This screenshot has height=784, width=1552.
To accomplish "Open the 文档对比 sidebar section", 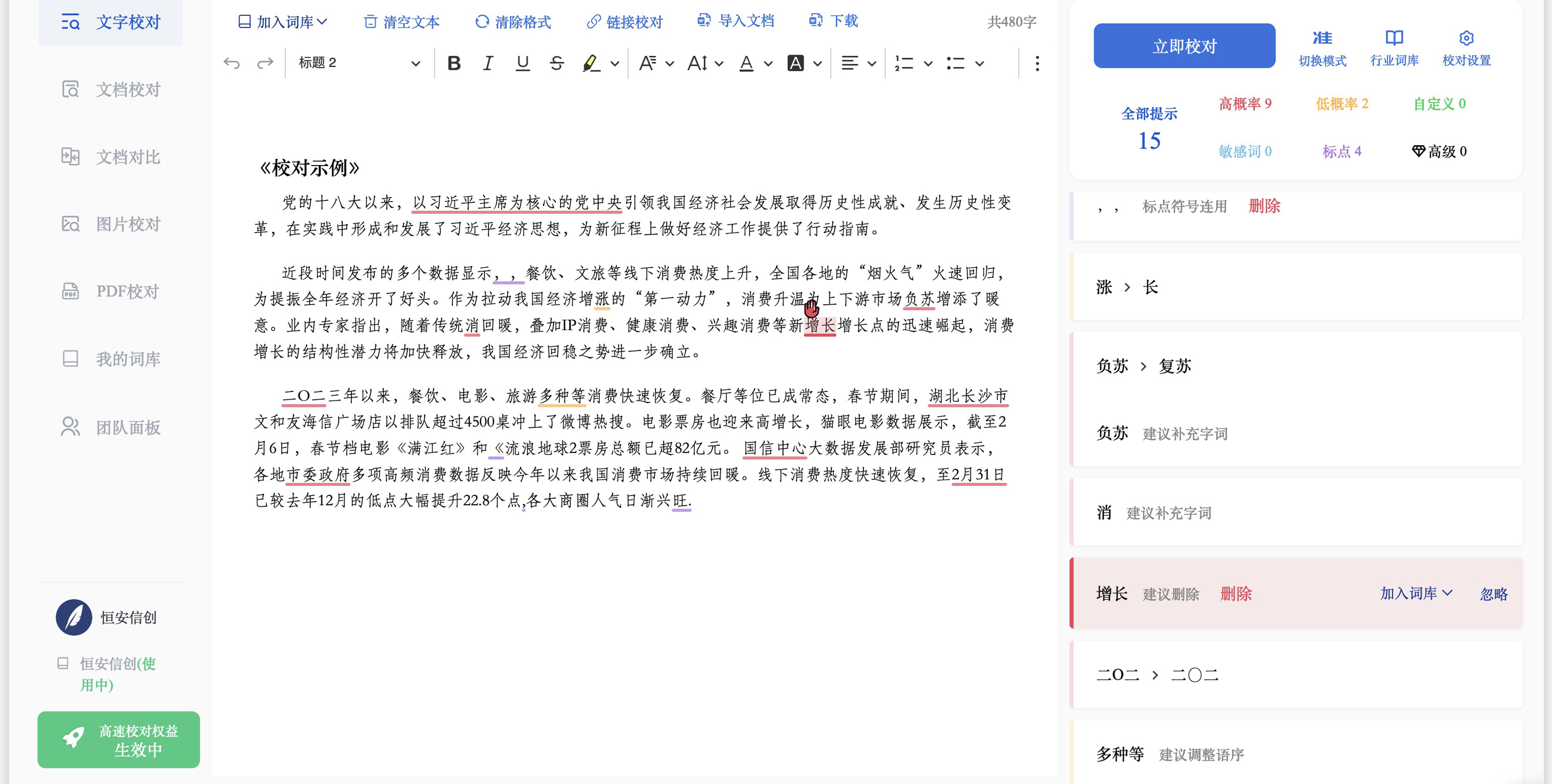I will (111, 157).
